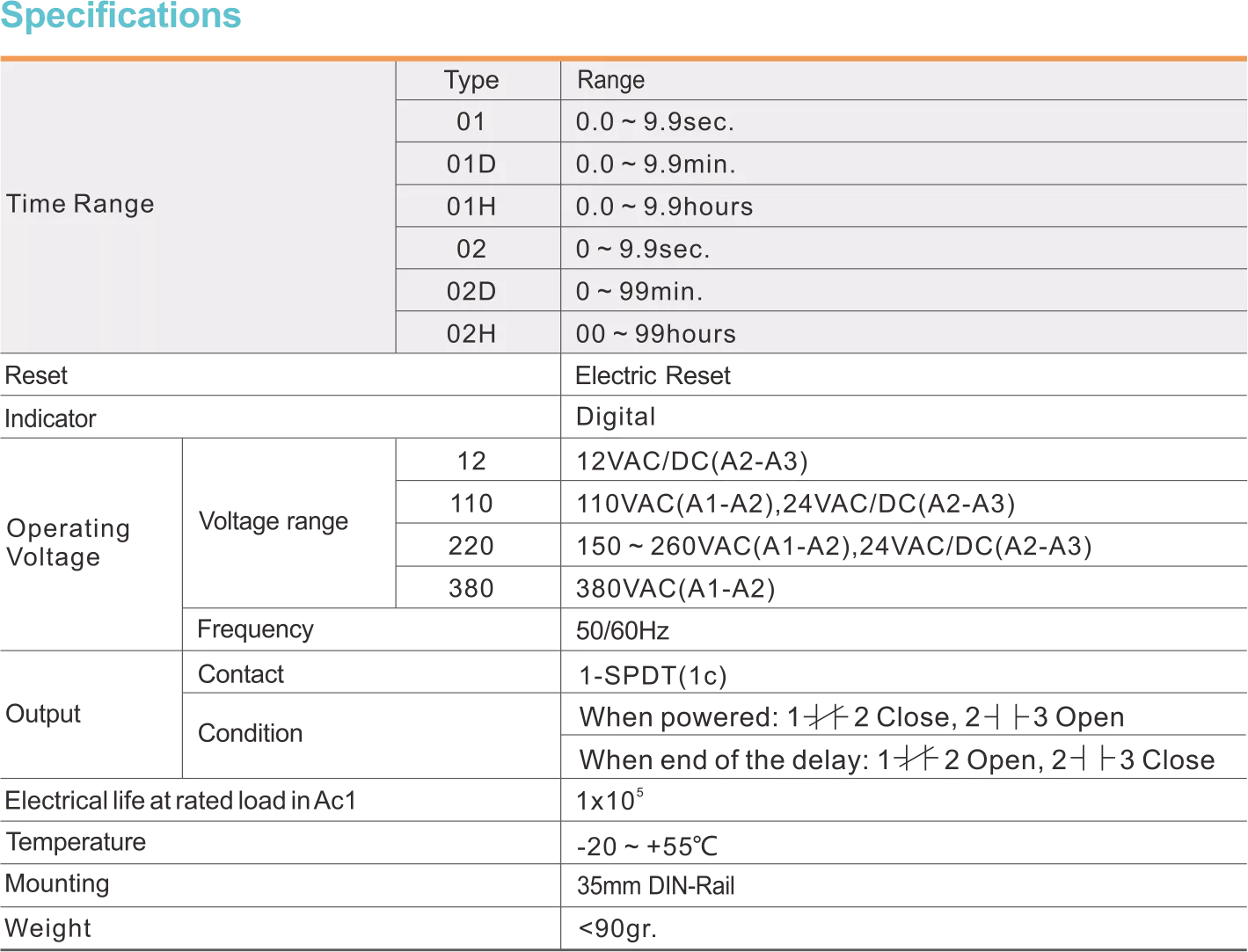Select type 02 cell
The width and height of the screenshot is (1248, 952).
pyautogui.click(x=471, y=249)
